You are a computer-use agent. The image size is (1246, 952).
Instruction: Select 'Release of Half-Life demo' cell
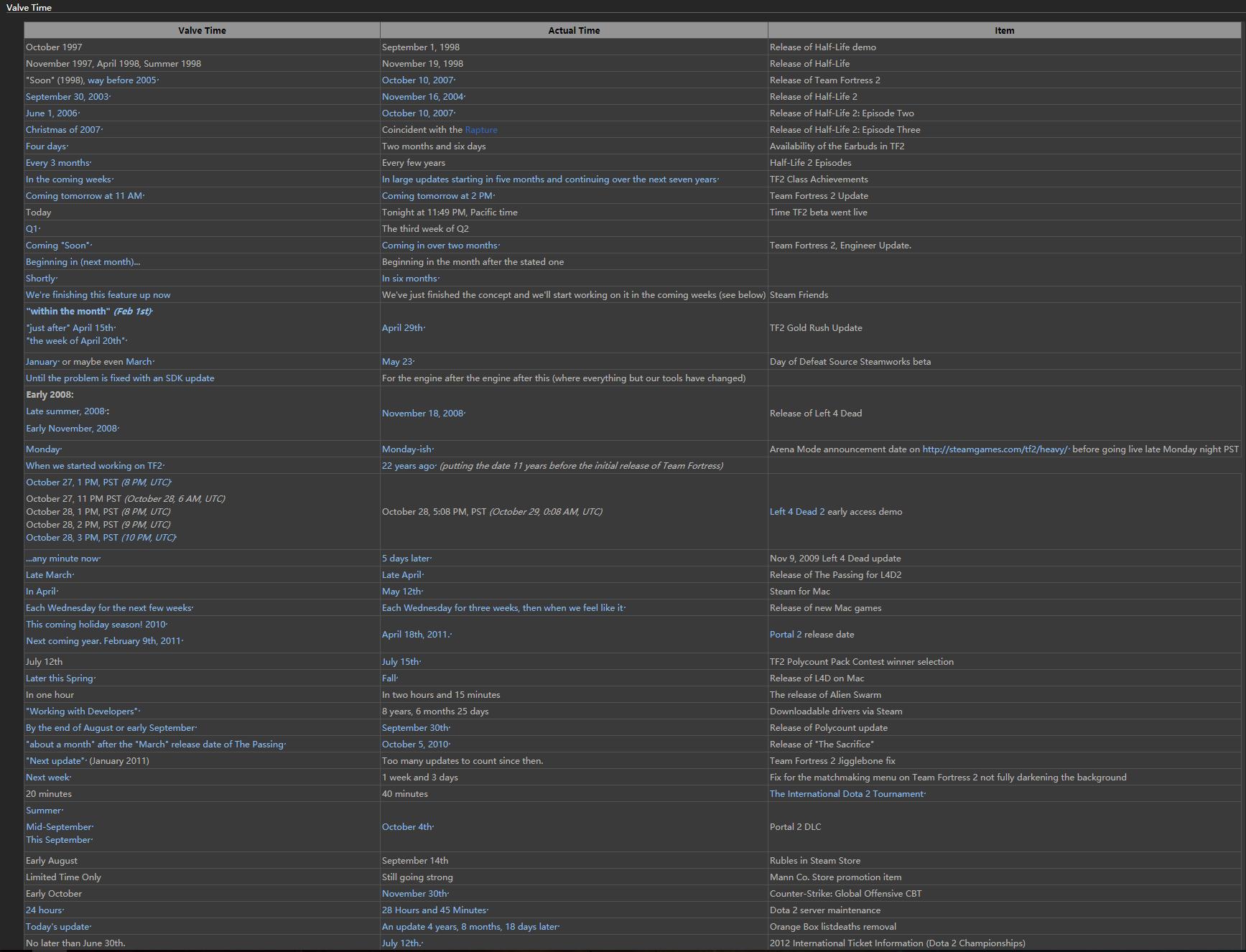[x=1005, y=47]
